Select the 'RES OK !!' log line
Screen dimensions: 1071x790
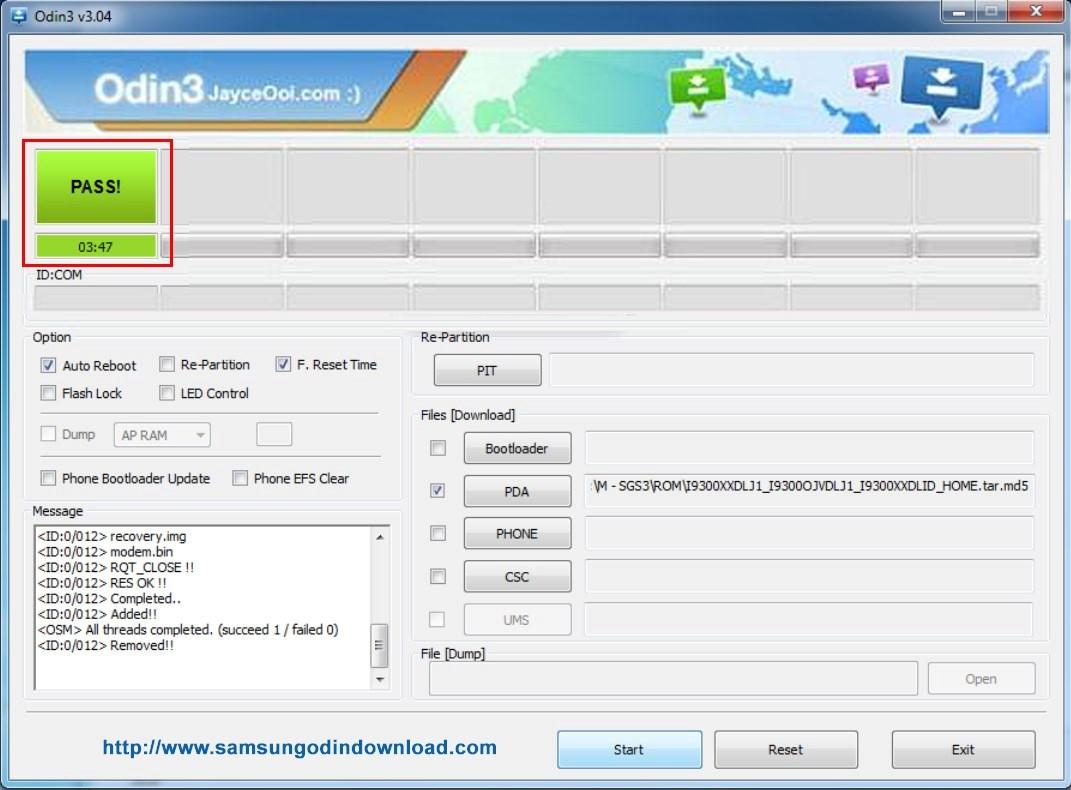(102, 583)
